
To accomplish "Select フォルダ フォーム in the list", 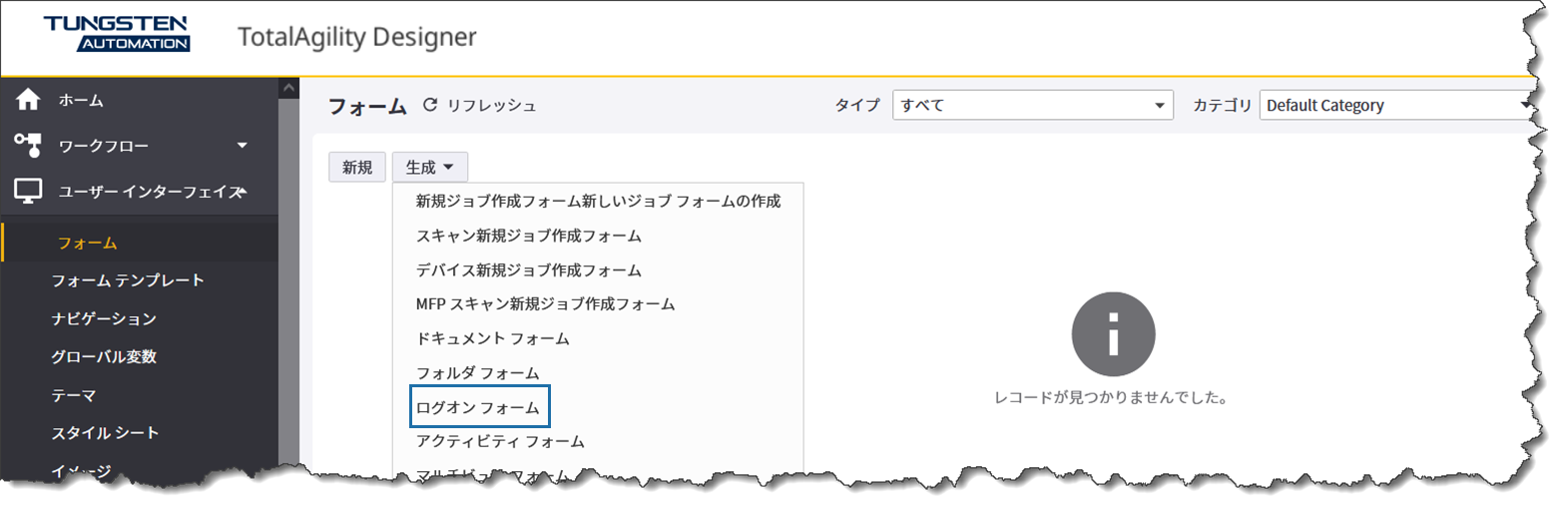I will [x=477, y=373].
